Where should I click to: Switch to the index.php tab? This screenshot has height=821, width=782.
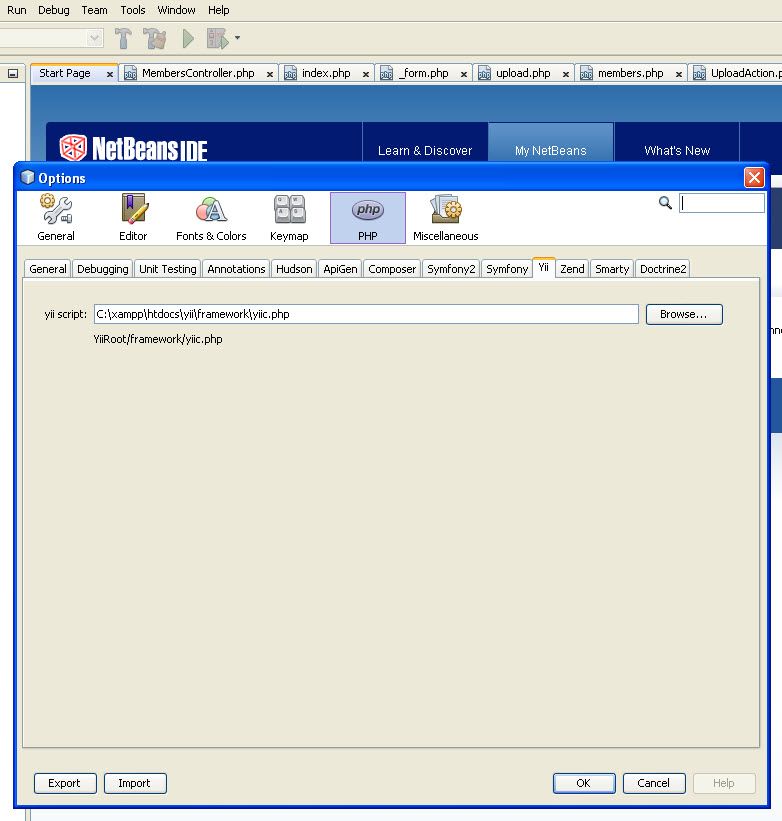[x=326, y=73]
